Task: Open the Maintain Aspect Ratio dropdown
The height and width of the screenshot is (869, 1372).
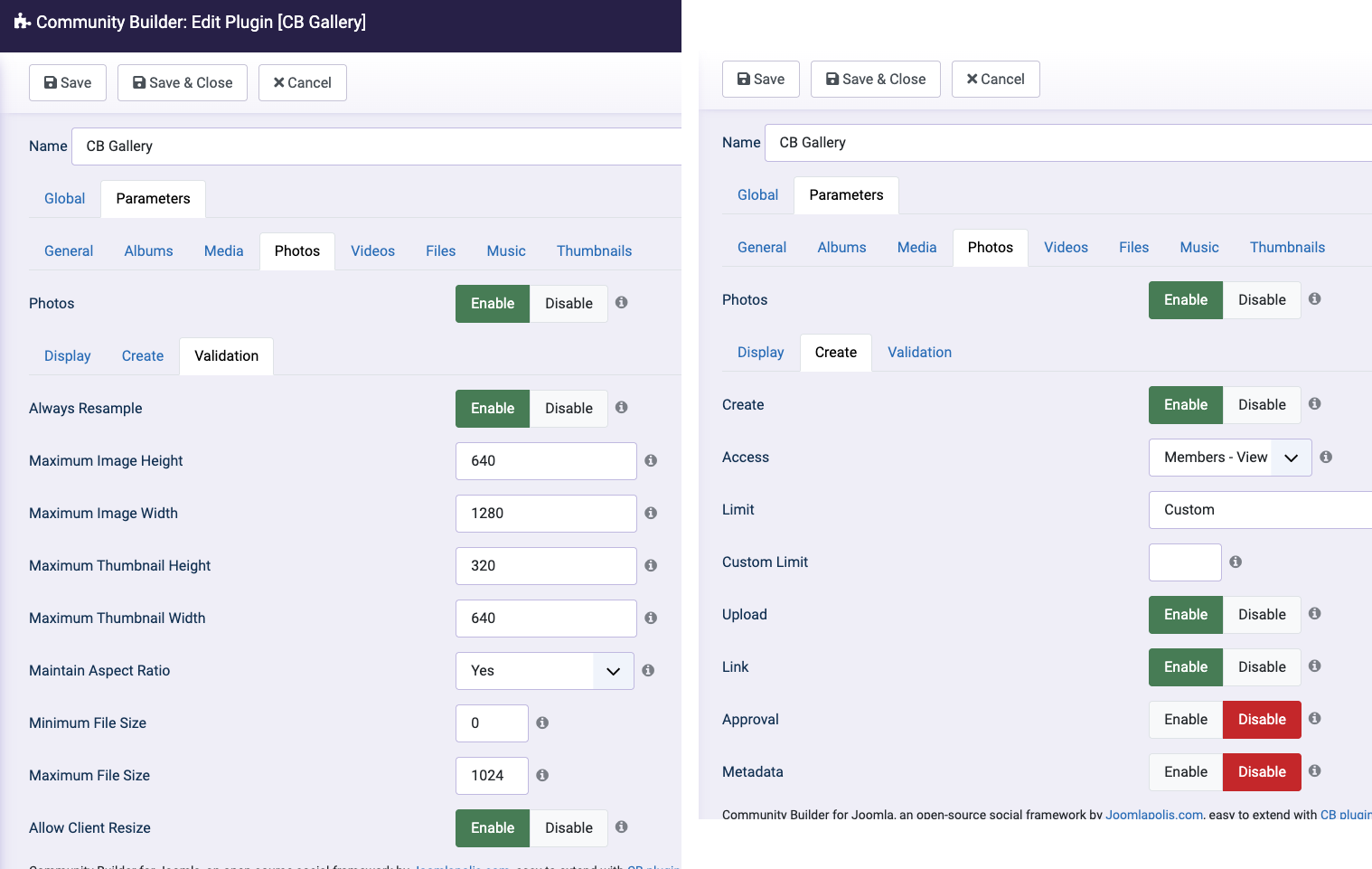Action: coord(544,671)
